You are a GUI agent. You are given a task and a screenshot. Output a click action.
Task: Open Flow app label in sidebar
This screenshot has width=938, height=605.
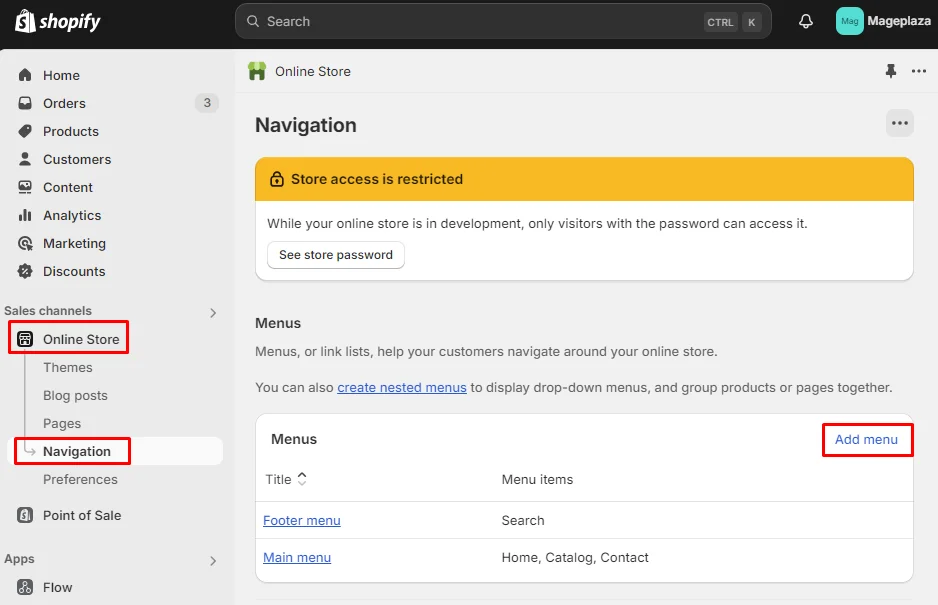coord(57,588)
